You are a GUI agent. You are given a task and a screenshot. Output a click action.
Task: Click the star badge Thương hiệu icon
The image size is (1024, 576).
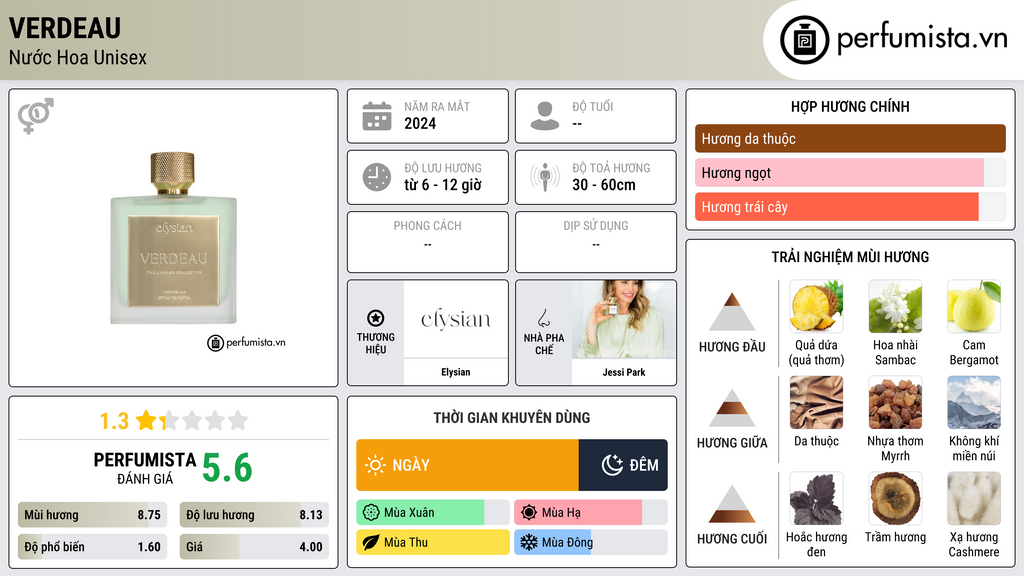click(x=376, y=318)
